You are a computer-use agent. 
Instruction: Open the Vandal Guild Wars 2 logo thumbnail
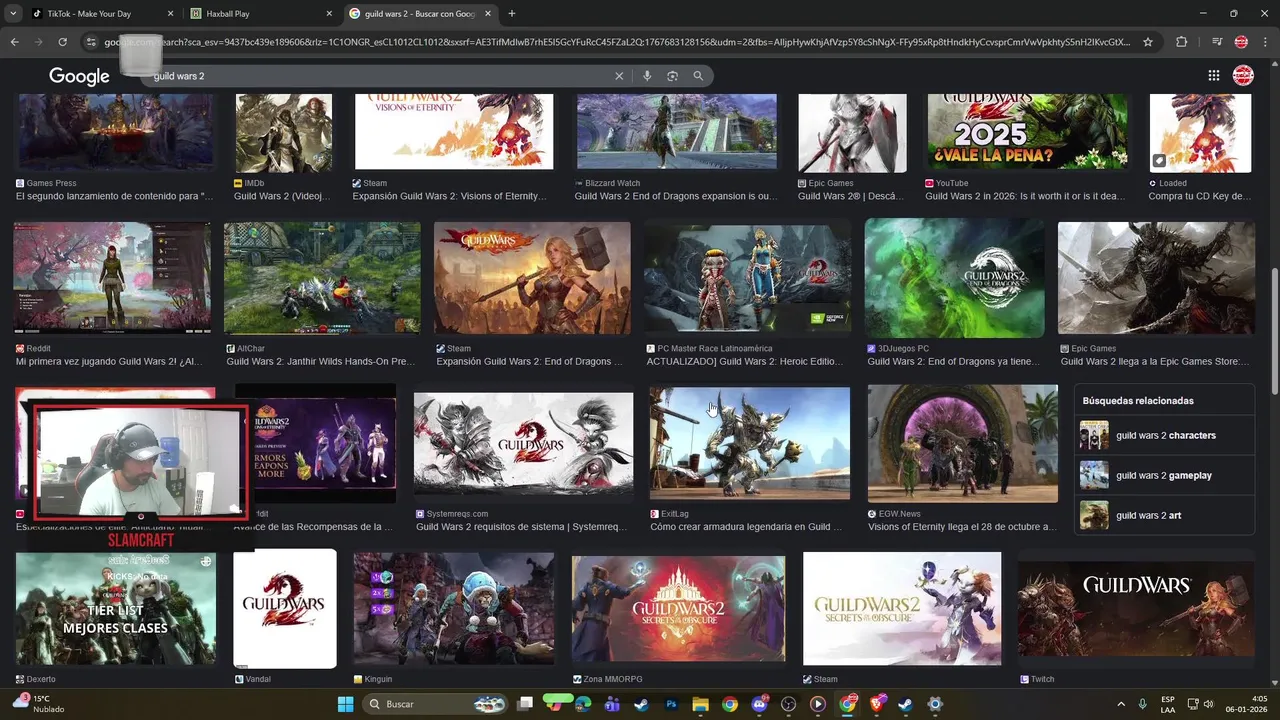[x=285, y=608]
